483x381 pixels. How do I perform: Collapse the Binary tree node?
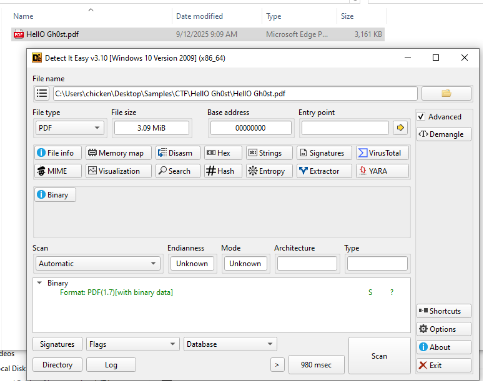(40, 283)
